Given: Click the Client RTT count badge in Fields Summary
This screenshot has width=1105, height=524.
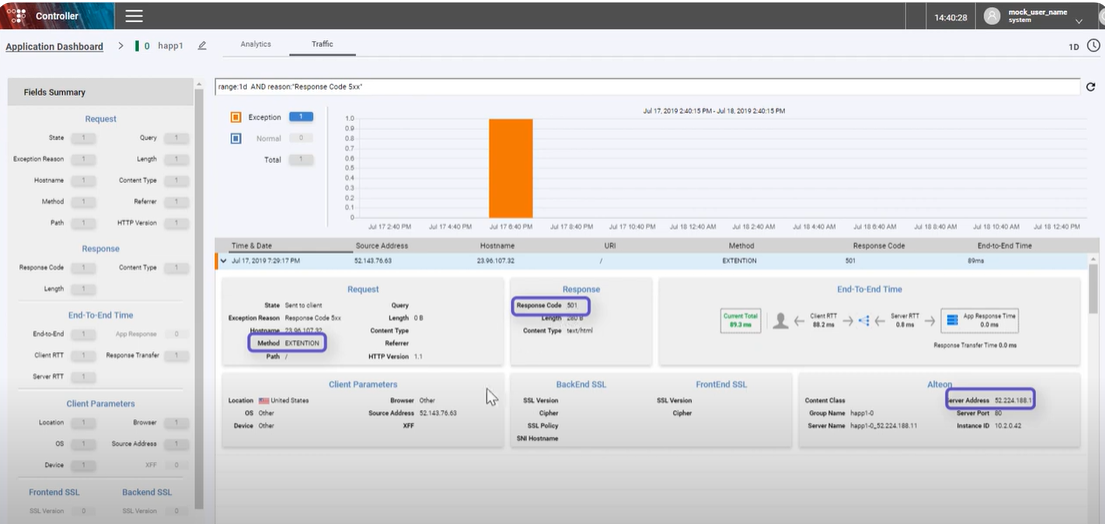Looking at the screenshot, I should 83,355.
